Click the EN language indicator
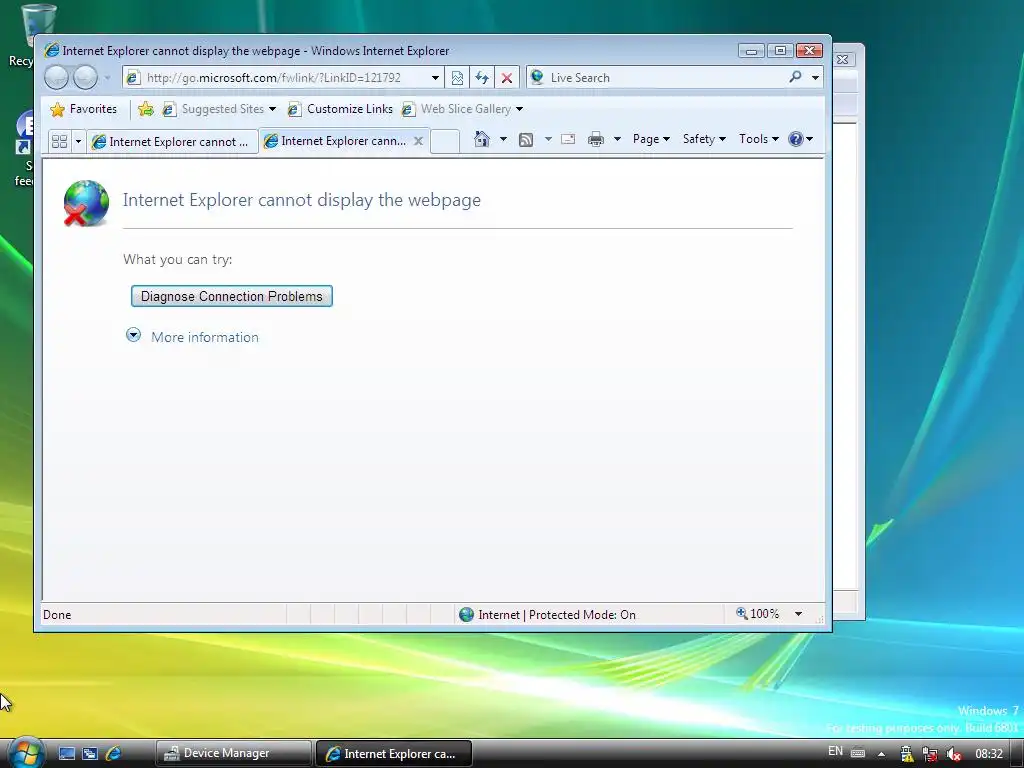Image resolution: width=1024 pixels, height=768 pixels. point(835,751)
